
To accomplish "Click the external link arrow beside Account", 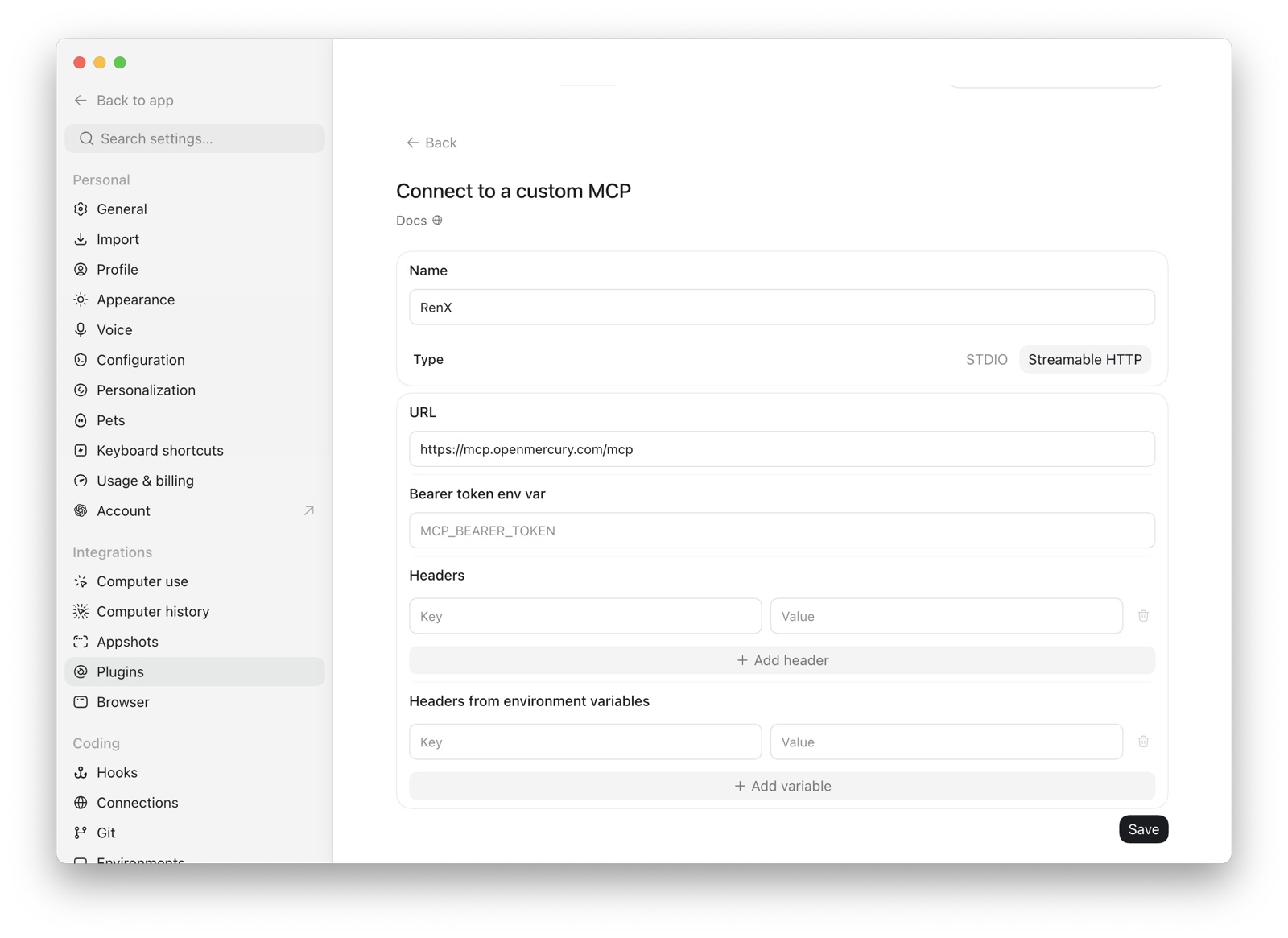I will click(x=309, y=511).
